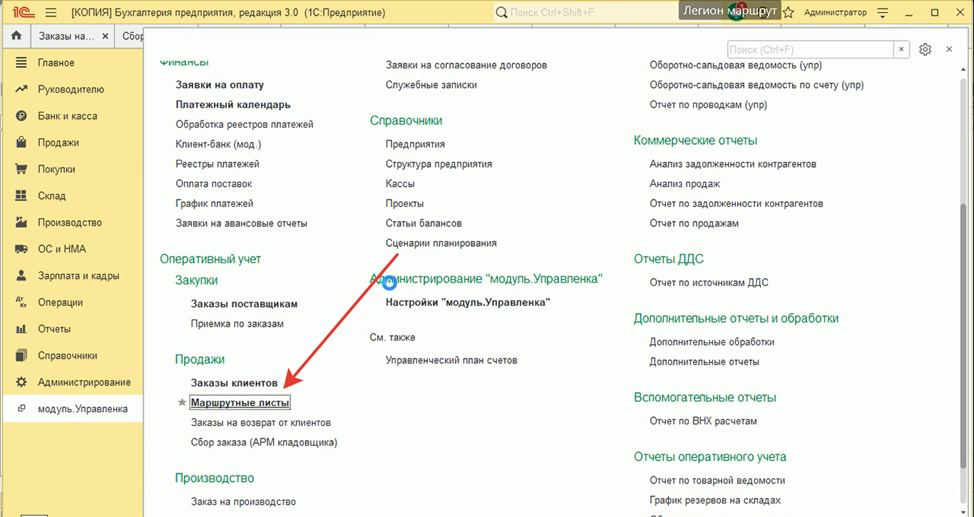Click the Продажи shopping bag icon

pos(21,142)
